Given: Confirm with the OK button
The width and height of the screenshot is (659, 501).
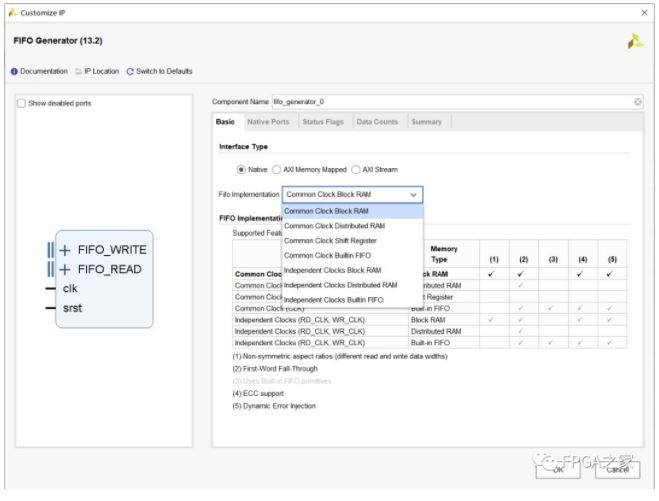Looking at the screenshot, I should [x=558, y=469].
